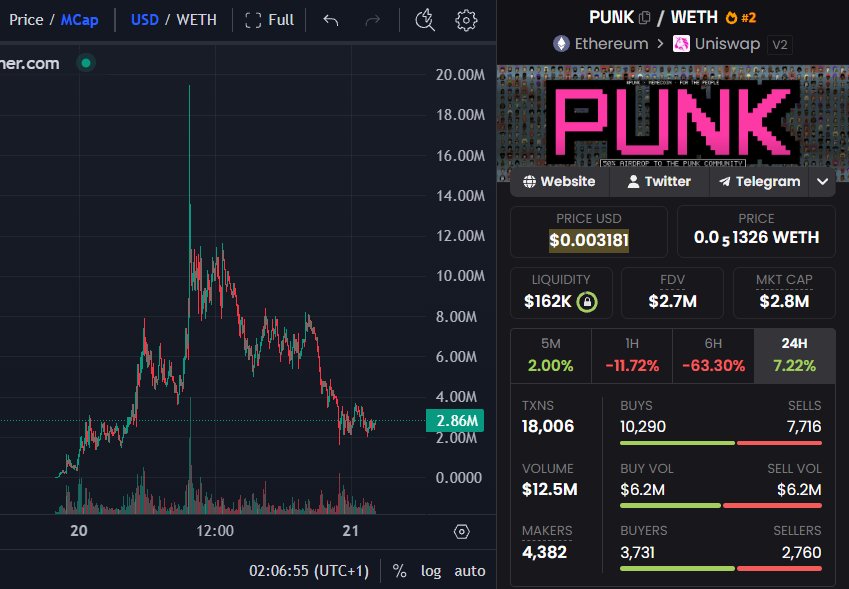Screen dimensions: 849x589
Task: Click the SELLS 7,716 value
Action: 804,427
